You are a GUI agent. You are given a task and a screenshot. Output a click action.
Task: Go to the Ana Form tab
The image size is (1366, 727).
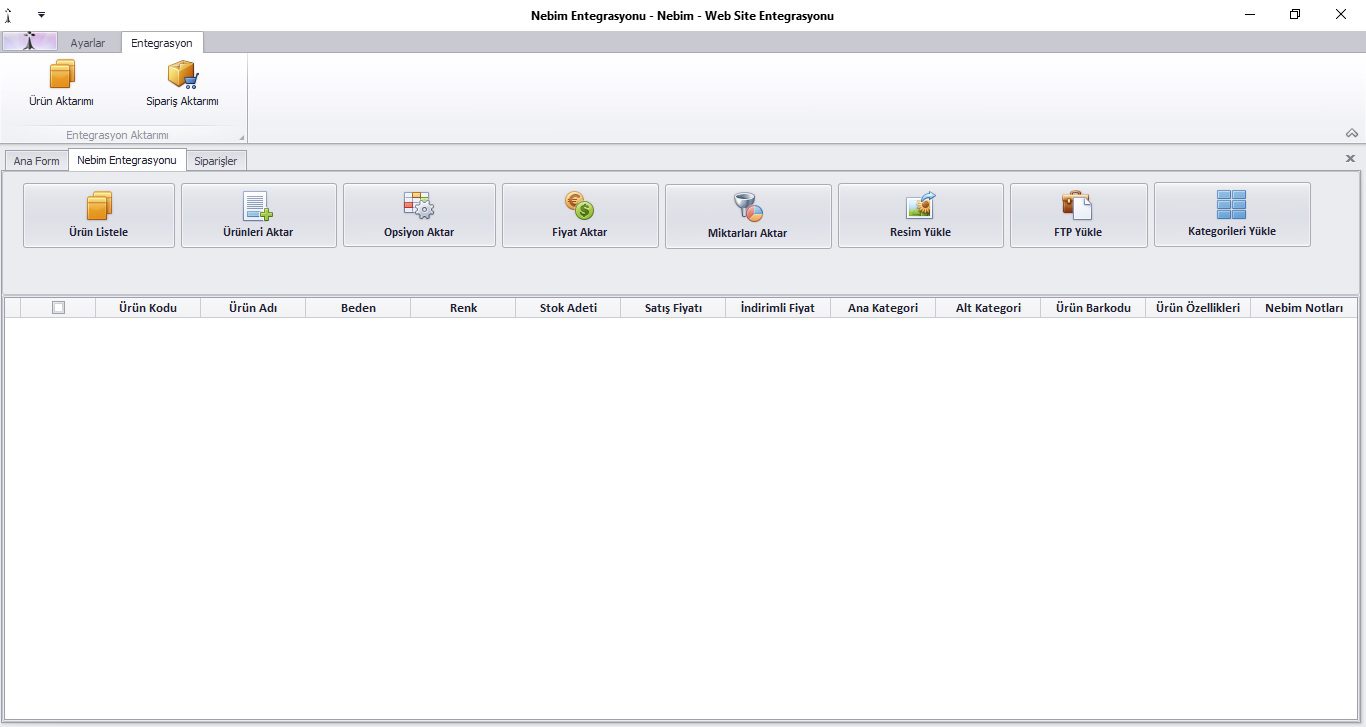[37, 161]
